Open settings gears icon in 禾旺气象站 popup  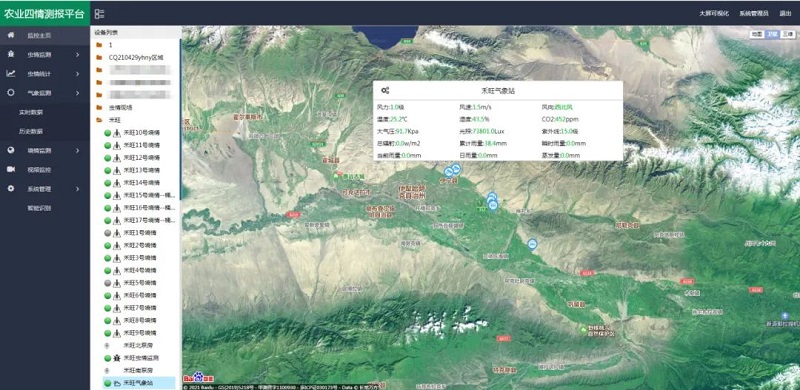pyautogui.click(x=385, y=90)
